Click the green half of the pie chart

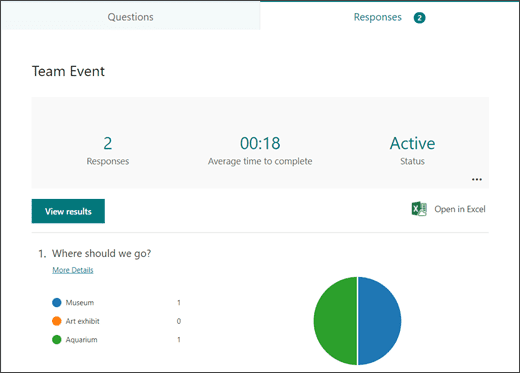(335, 321)
